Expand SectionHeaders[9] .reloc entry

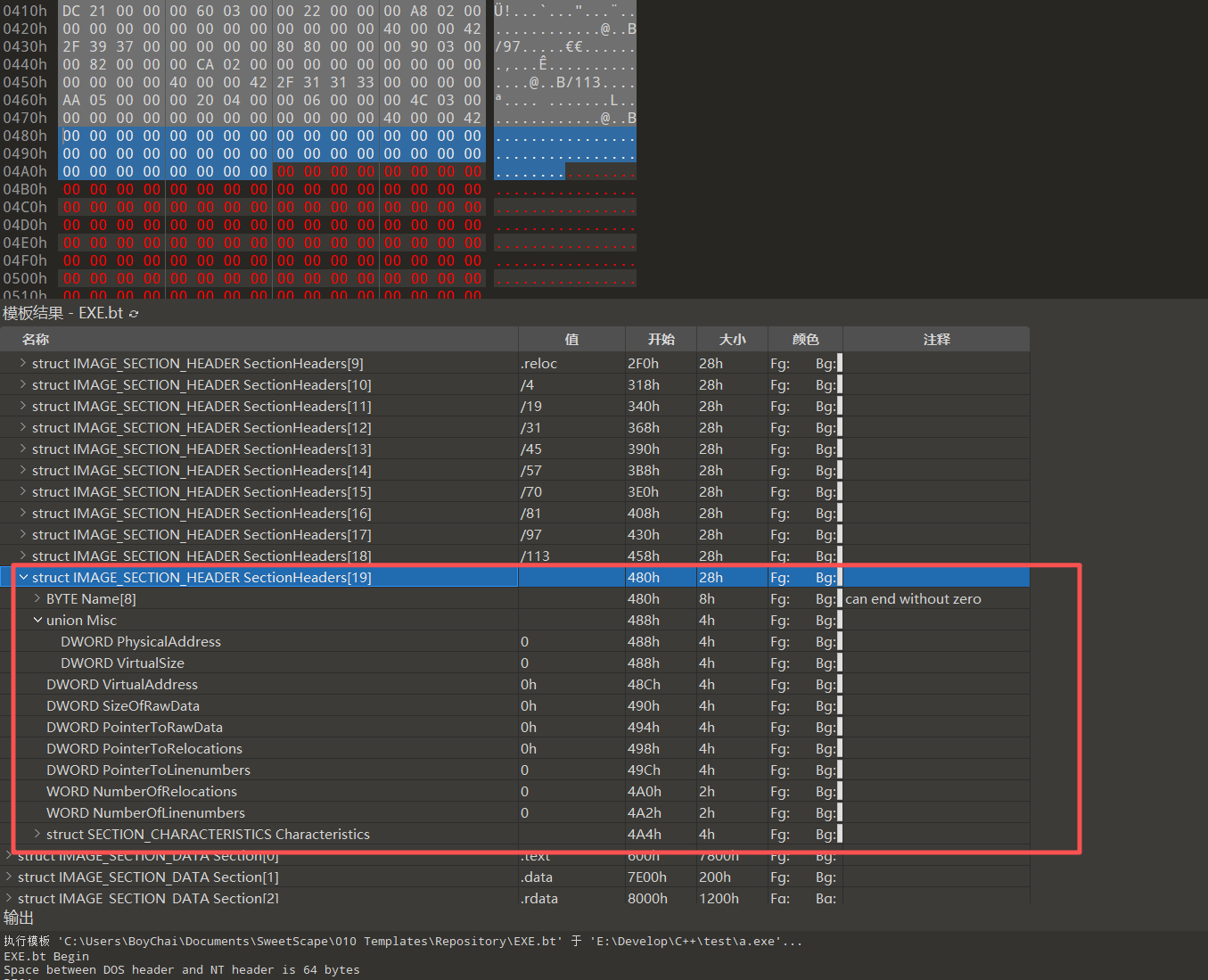[x=23, y=363]
